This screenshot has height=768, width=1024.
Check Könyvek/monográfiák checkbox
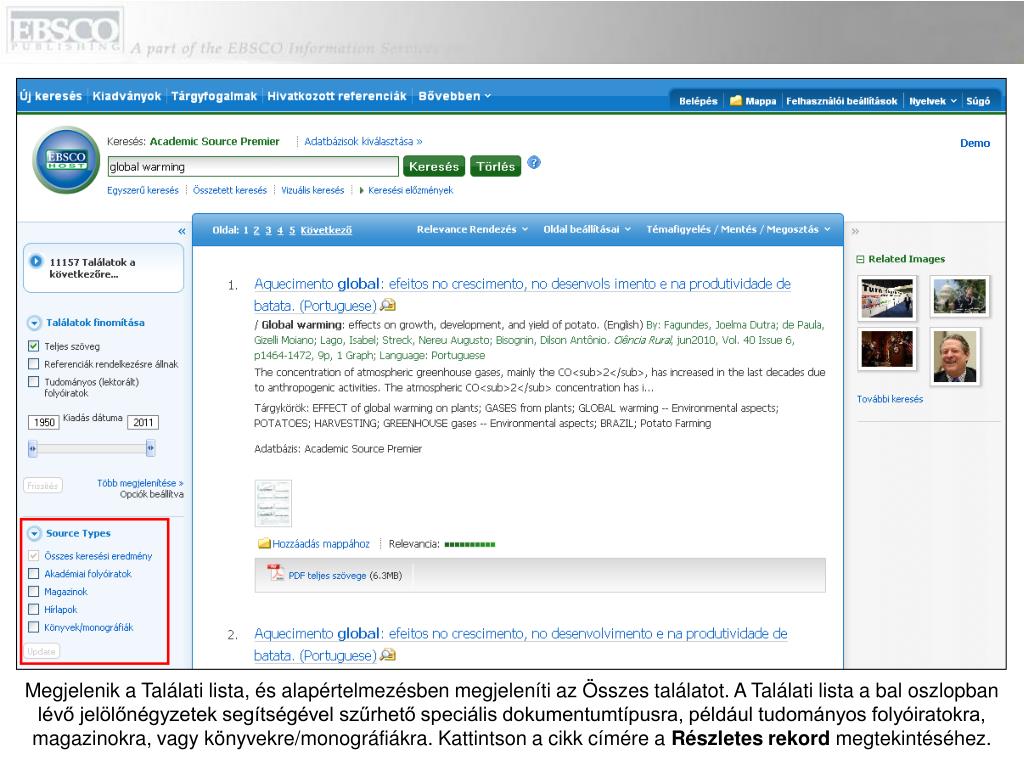(x=33, y=627)
